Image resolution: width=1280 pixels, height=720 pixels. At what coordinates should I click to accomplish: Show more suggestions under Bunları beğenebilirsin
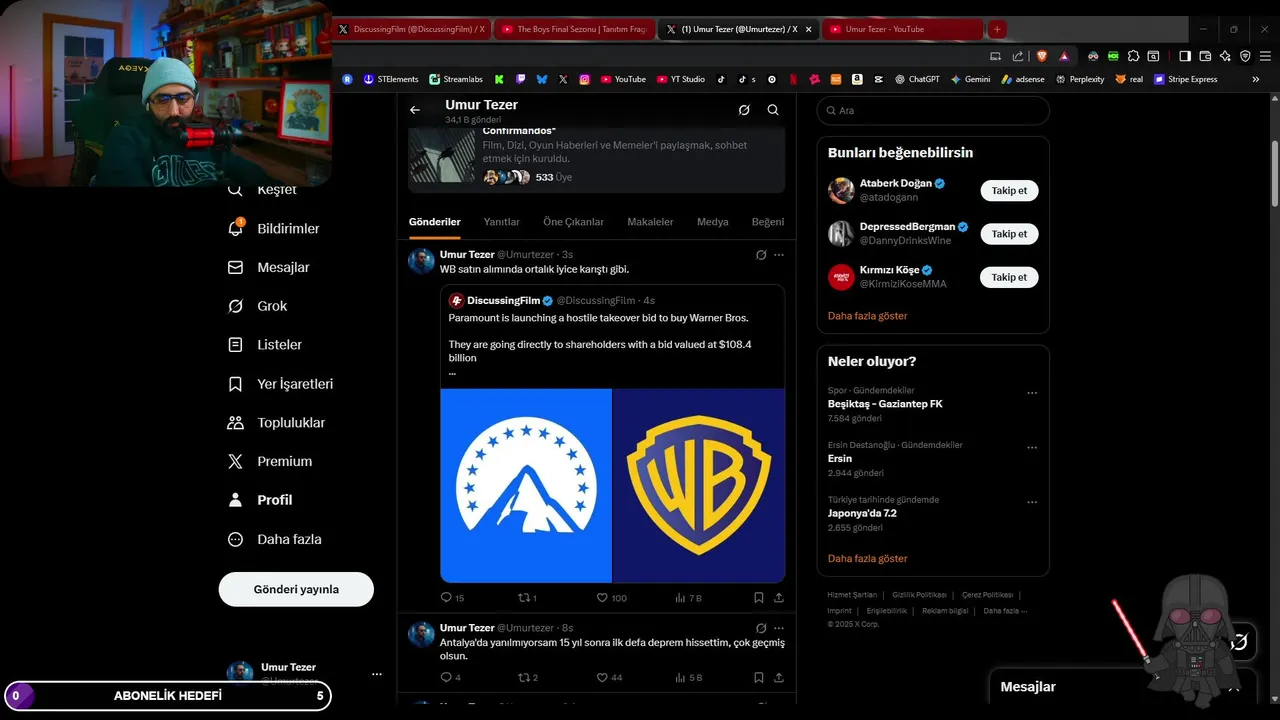click(867, 315)
